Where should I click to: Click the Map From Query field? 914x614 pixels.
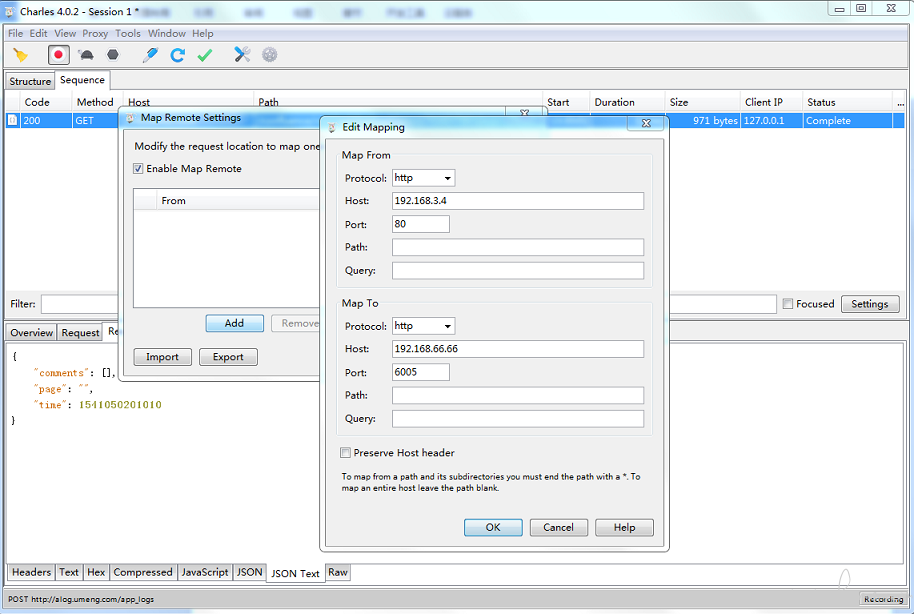pyautogui.click(x=518, y=271)
